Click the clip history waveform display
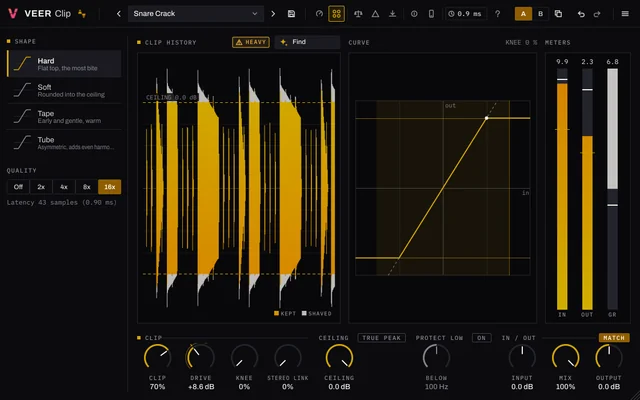This screenshot has height=400, width=640. click(239, 188)
